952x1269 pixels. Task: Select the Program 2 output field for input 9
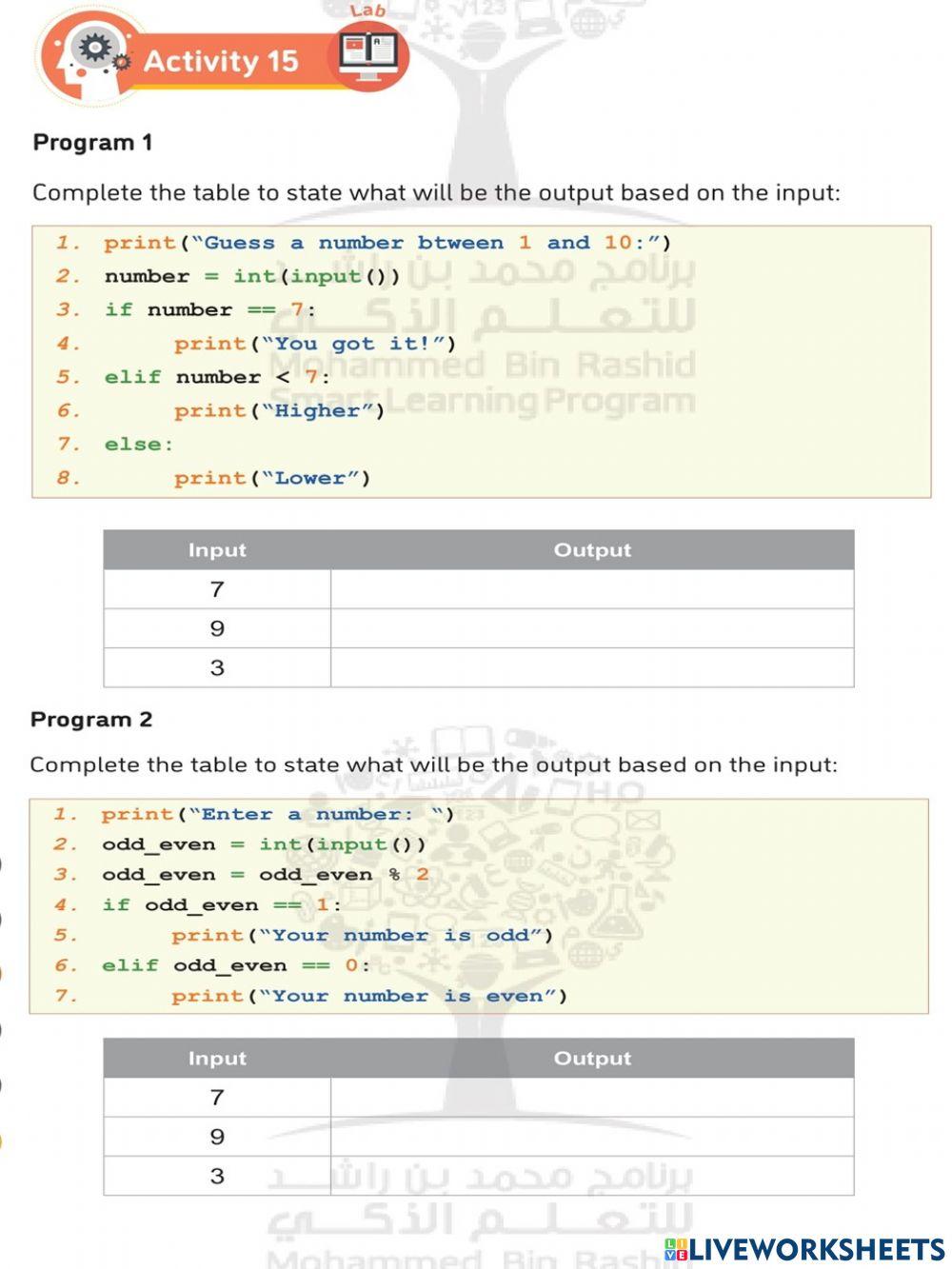(x=591, y=1137)
